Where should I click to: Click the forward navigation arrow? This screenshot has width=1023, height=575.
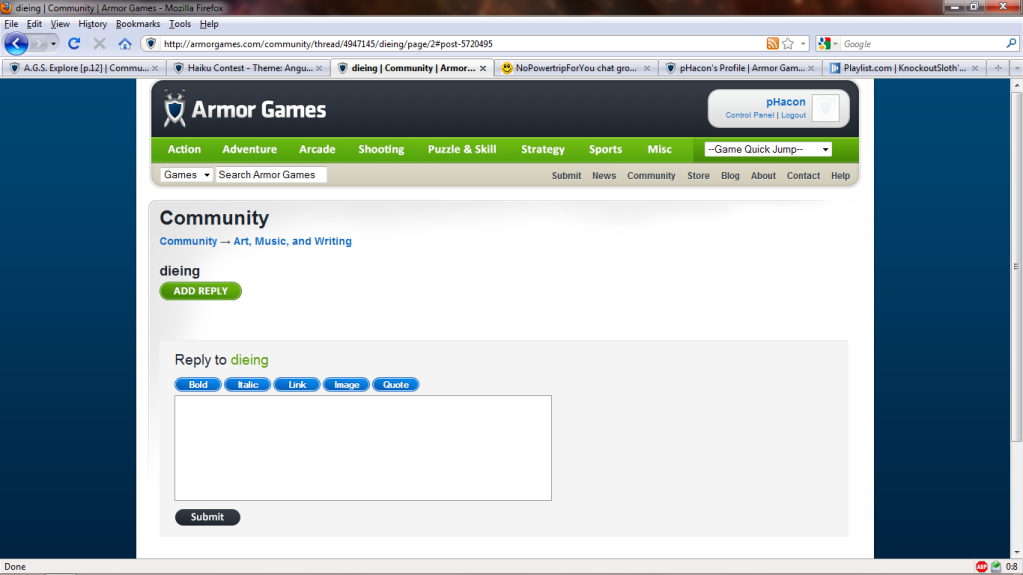pyautogui.click(x=38, y=44)
